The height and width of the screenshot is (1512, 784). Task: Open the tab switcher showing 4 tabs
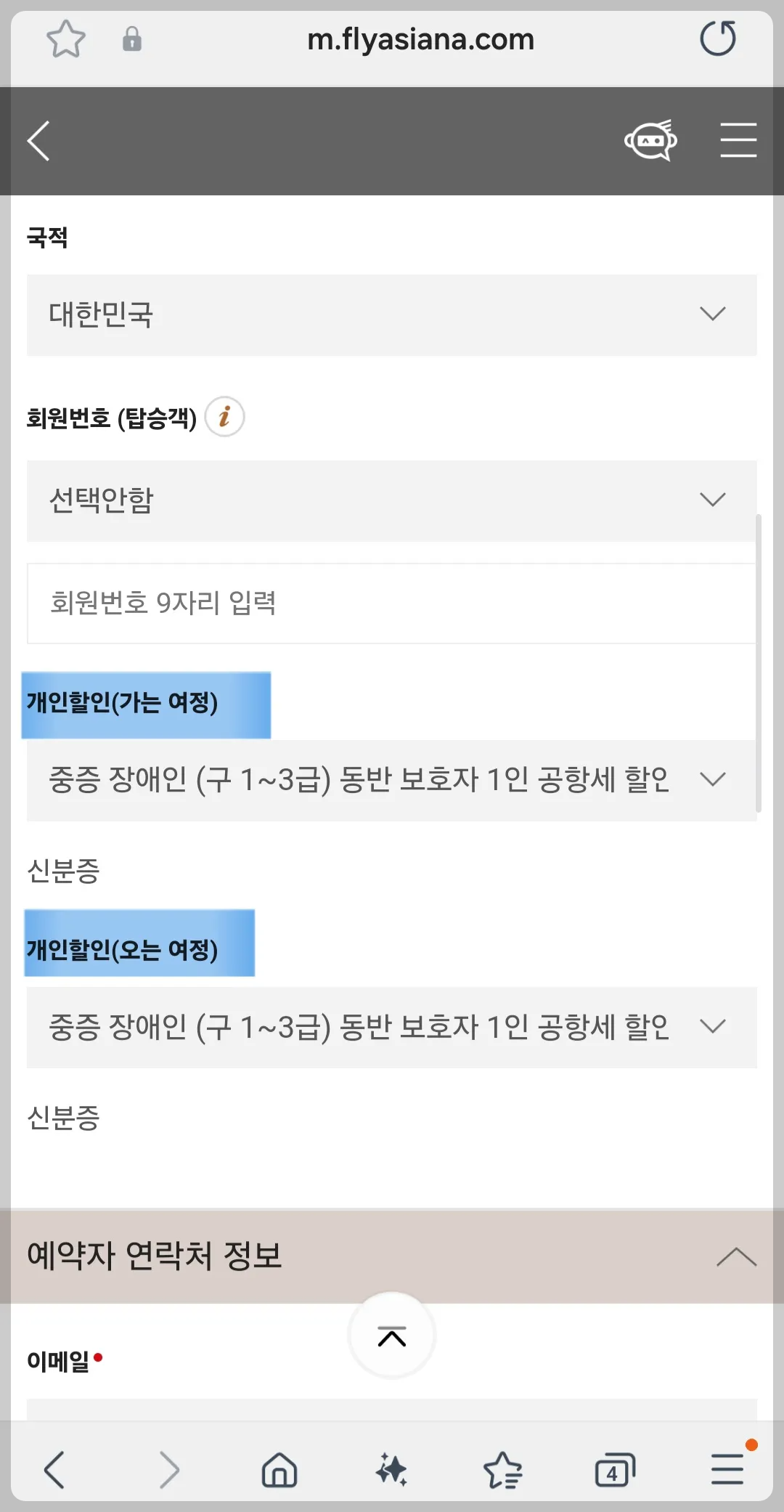point(616,1469)
